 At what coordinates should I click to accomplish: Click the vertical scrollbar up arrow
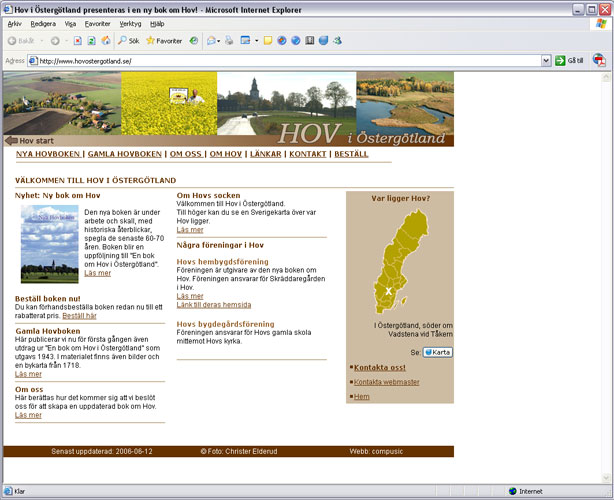(606, 76)
